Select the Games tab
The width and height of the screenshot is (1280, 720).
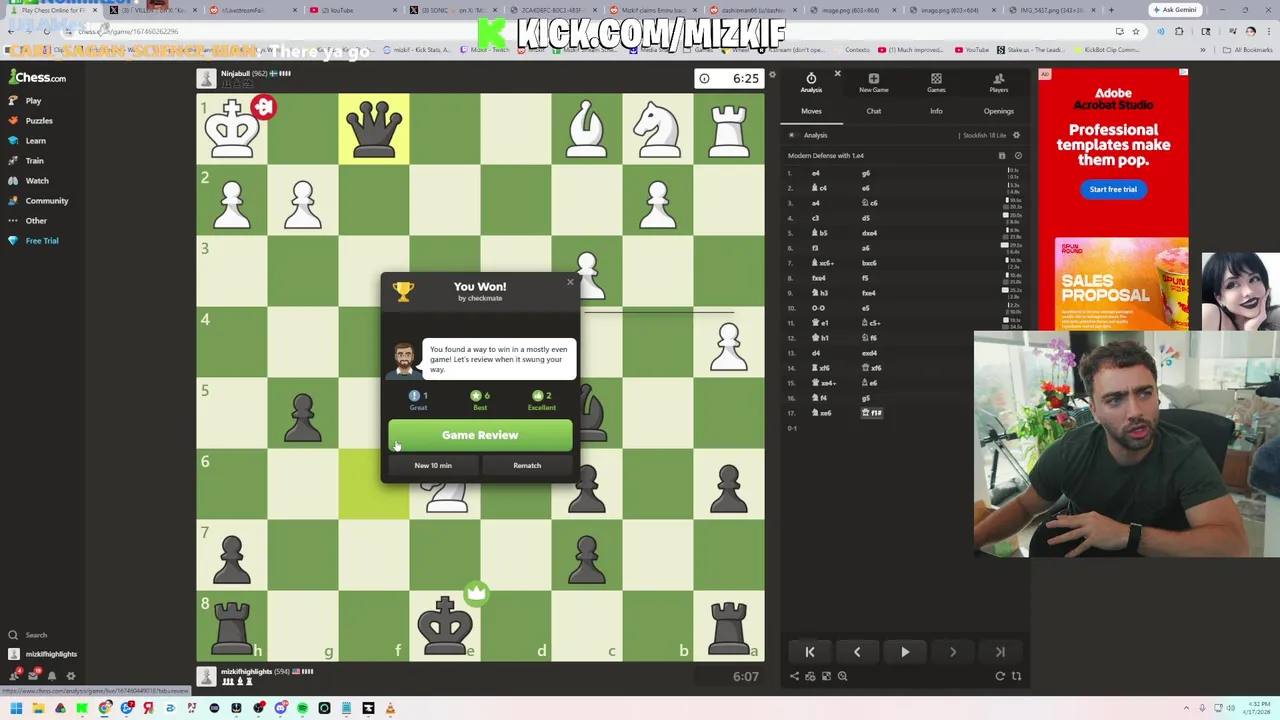[936, 83]
